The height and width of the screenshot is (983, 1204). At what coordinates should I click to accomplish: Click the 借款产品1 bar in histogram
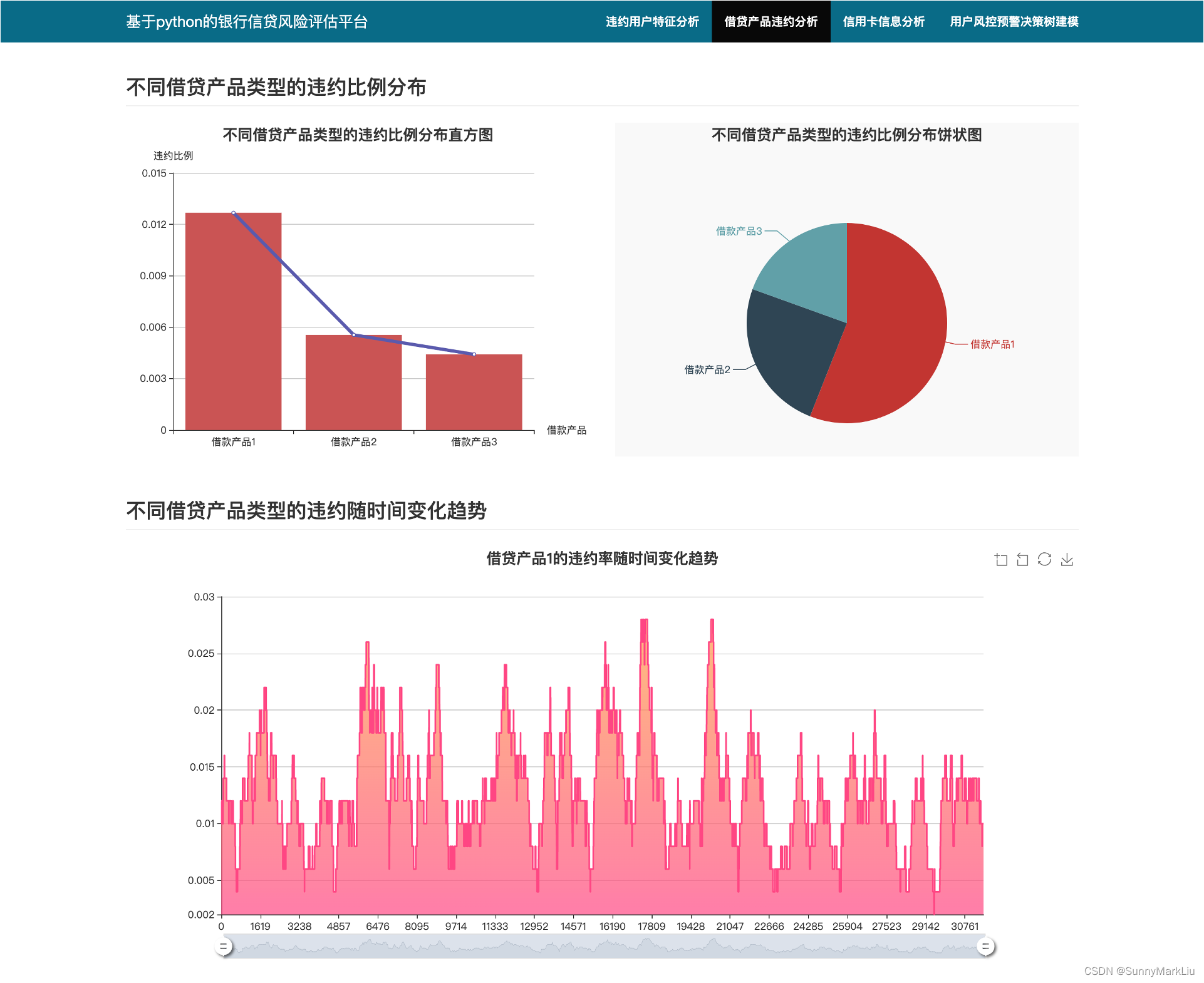point(233,326)
